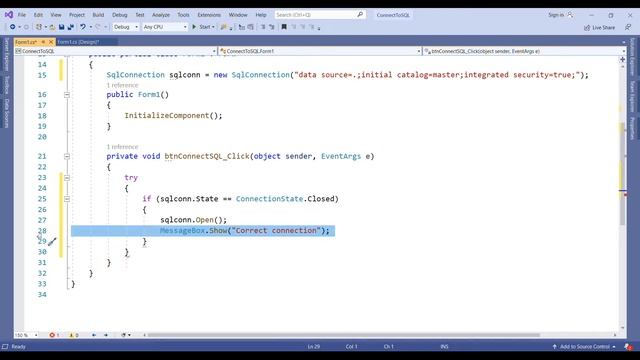Open the Analyze menu

coord(161,15)
